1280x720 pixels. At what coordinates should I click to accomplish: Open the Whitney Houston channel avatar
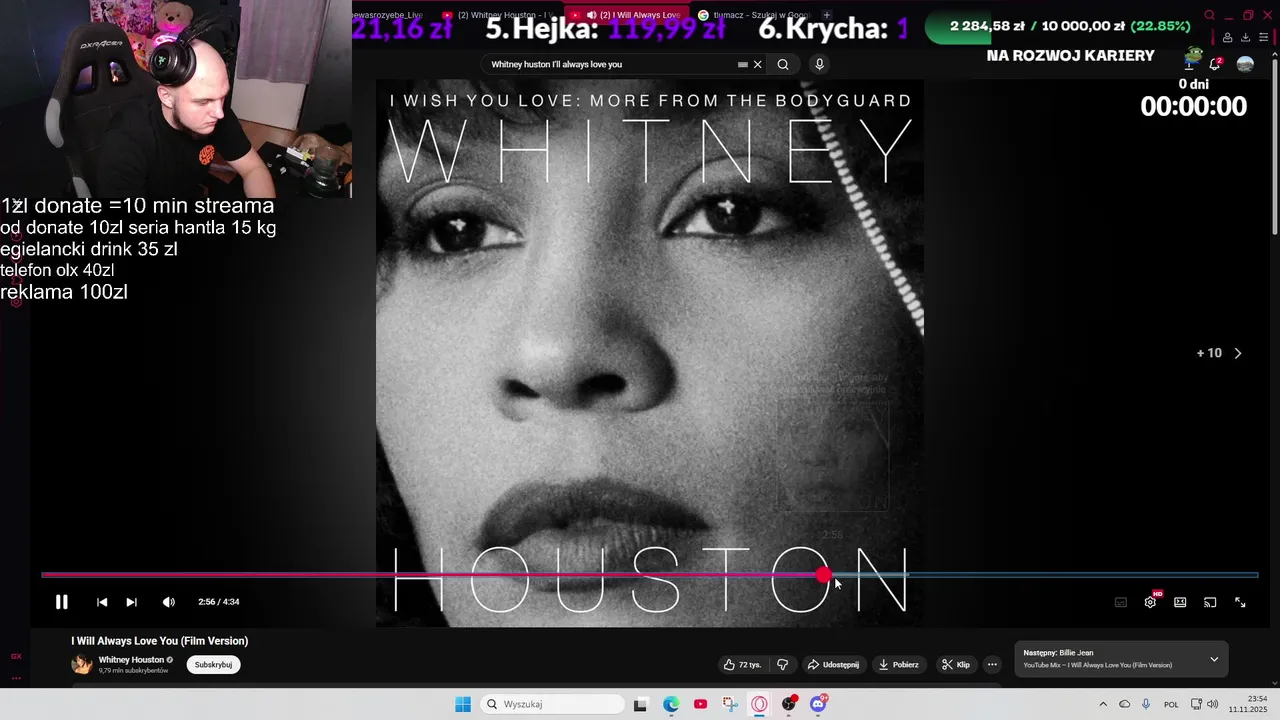click(82, 664)
